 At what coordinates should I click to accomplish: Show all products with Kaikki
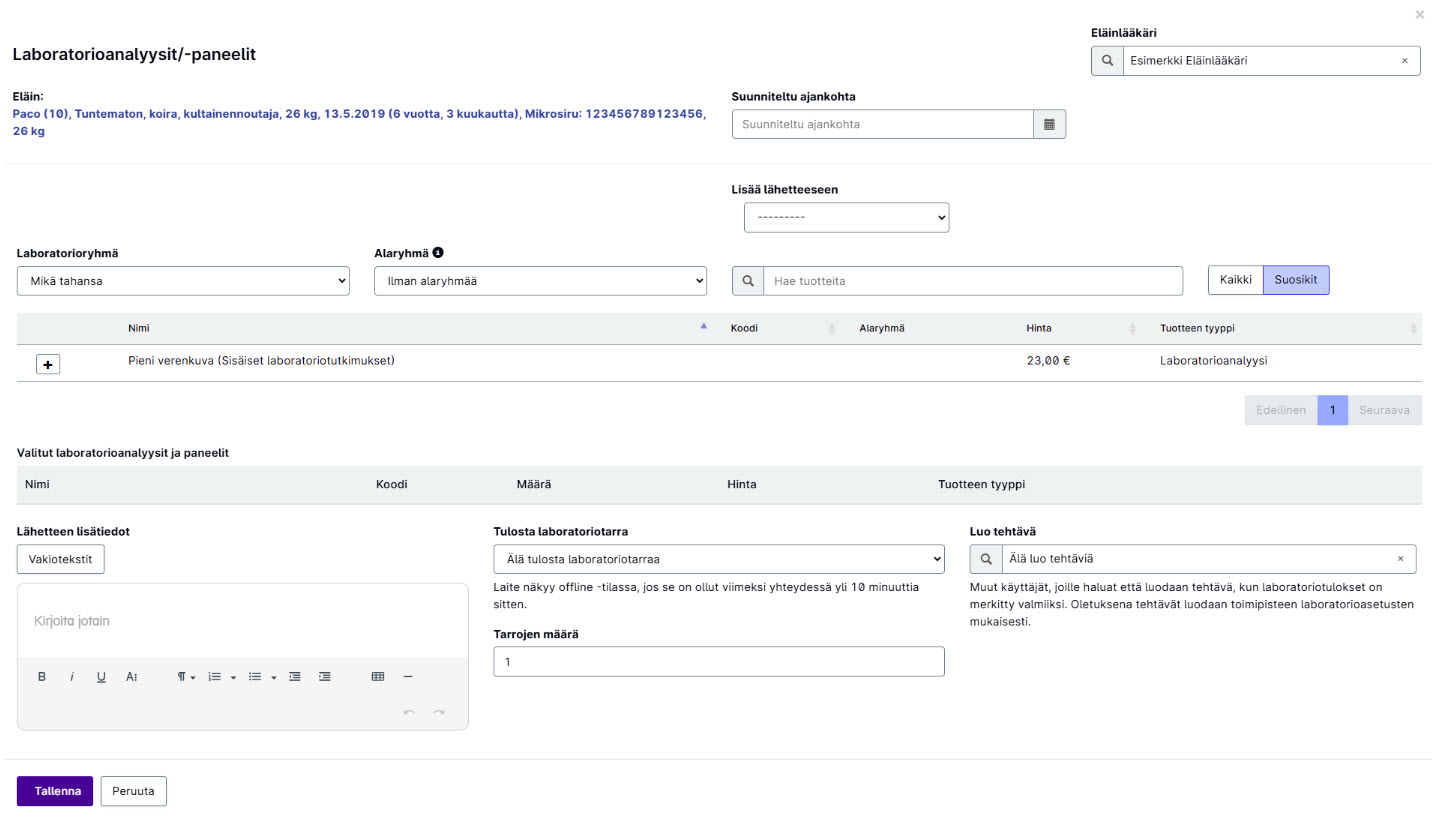(x=1236, y=281)
